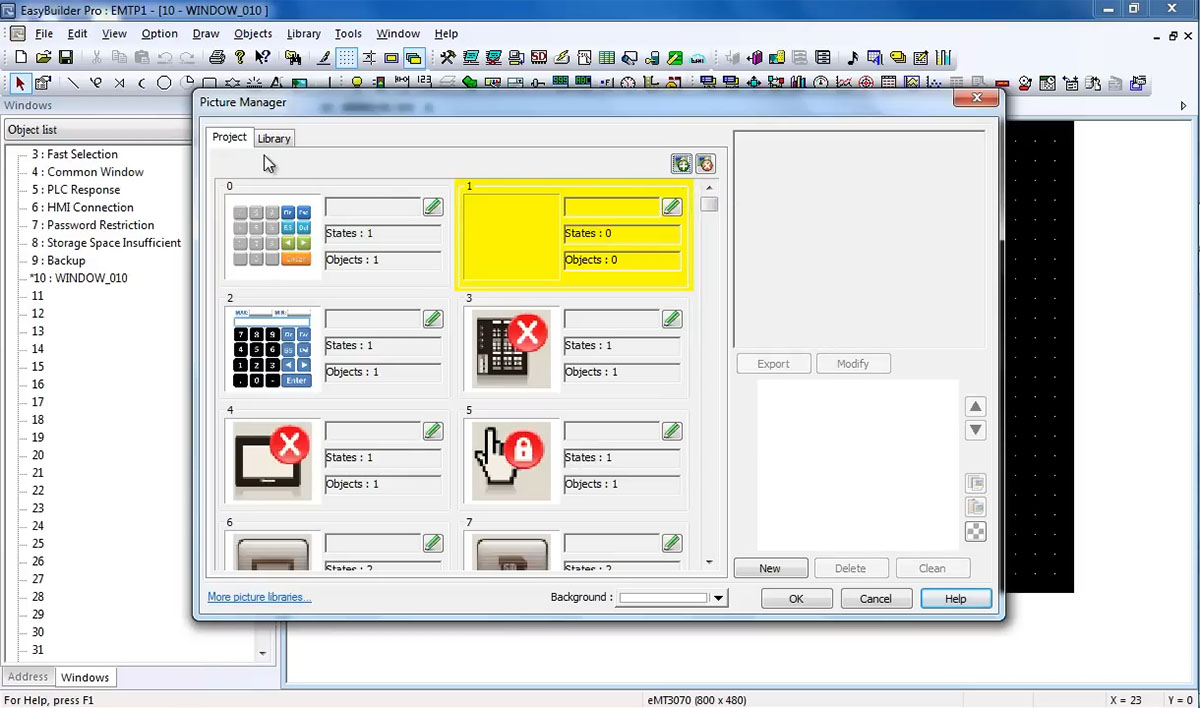Click the Print toolbar icon
Image resolution: width=1200 pixels, height=708 pixels.
coord(216,58)
